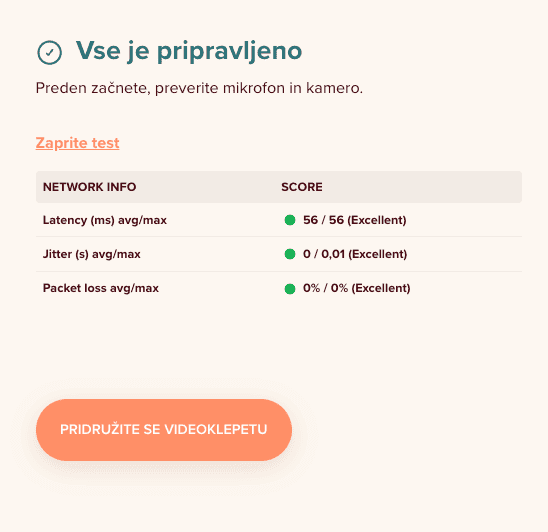548x532 pixels.
Task: Click the SCORE column header
Action: (x=302, y=187)
